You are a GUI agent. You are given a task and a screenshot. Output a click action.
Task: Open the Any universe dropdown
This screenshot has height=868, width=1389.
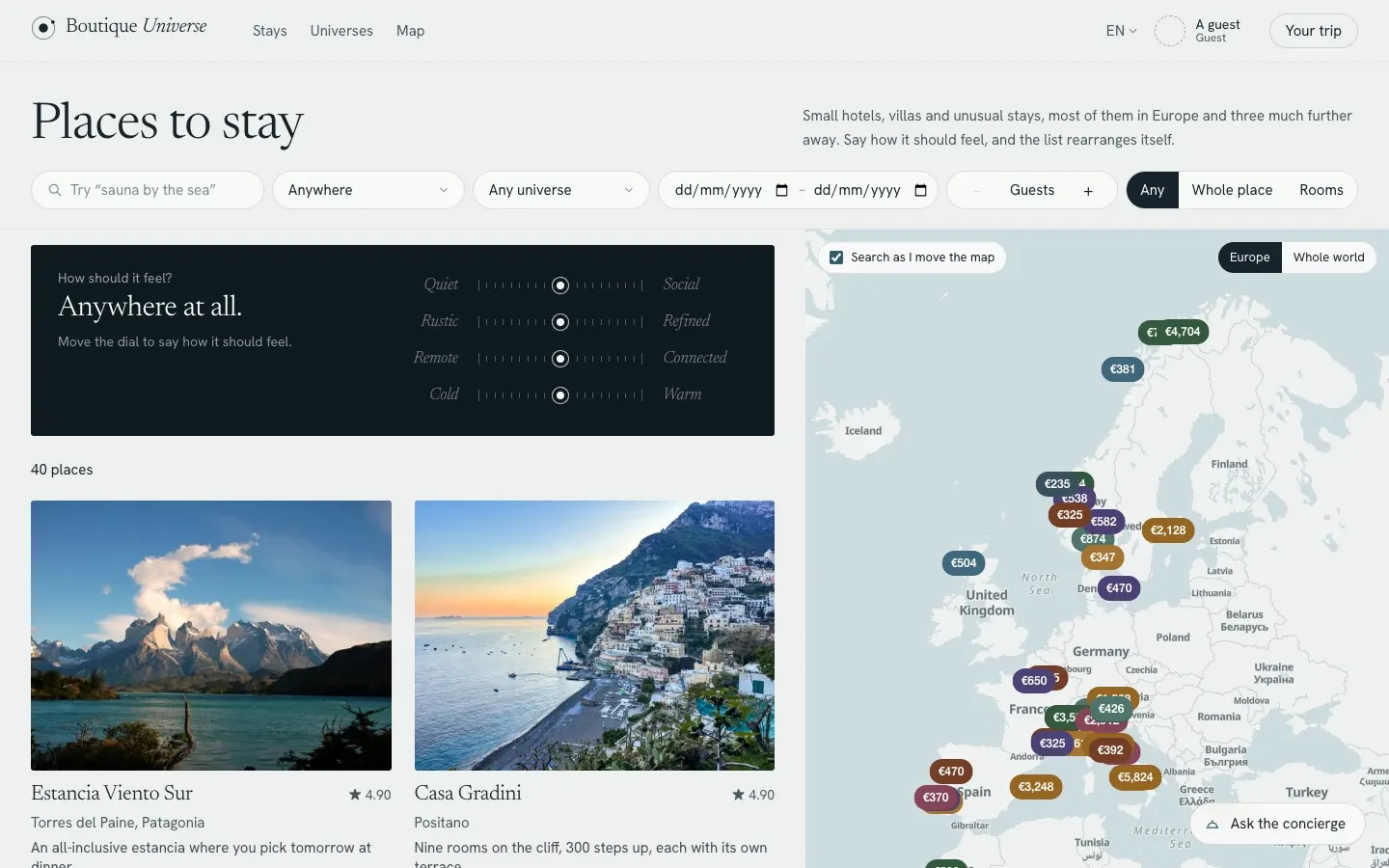coord(560,190)
